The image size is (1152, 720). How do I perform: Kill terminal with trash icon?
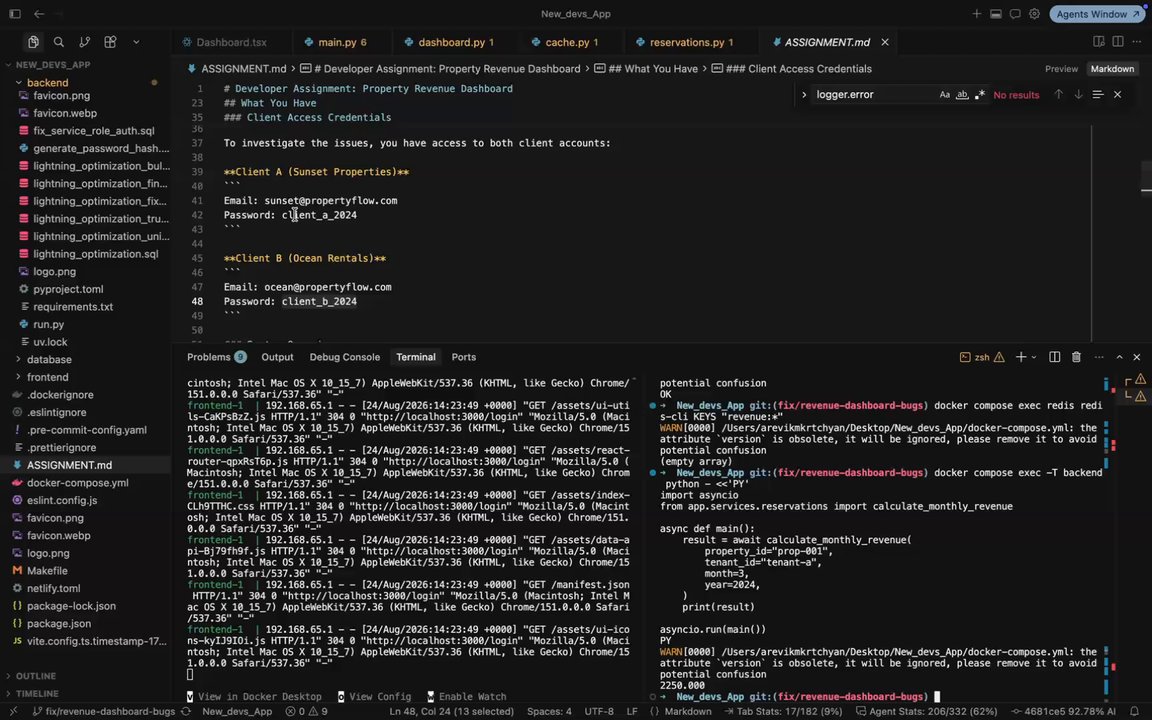1076,357
